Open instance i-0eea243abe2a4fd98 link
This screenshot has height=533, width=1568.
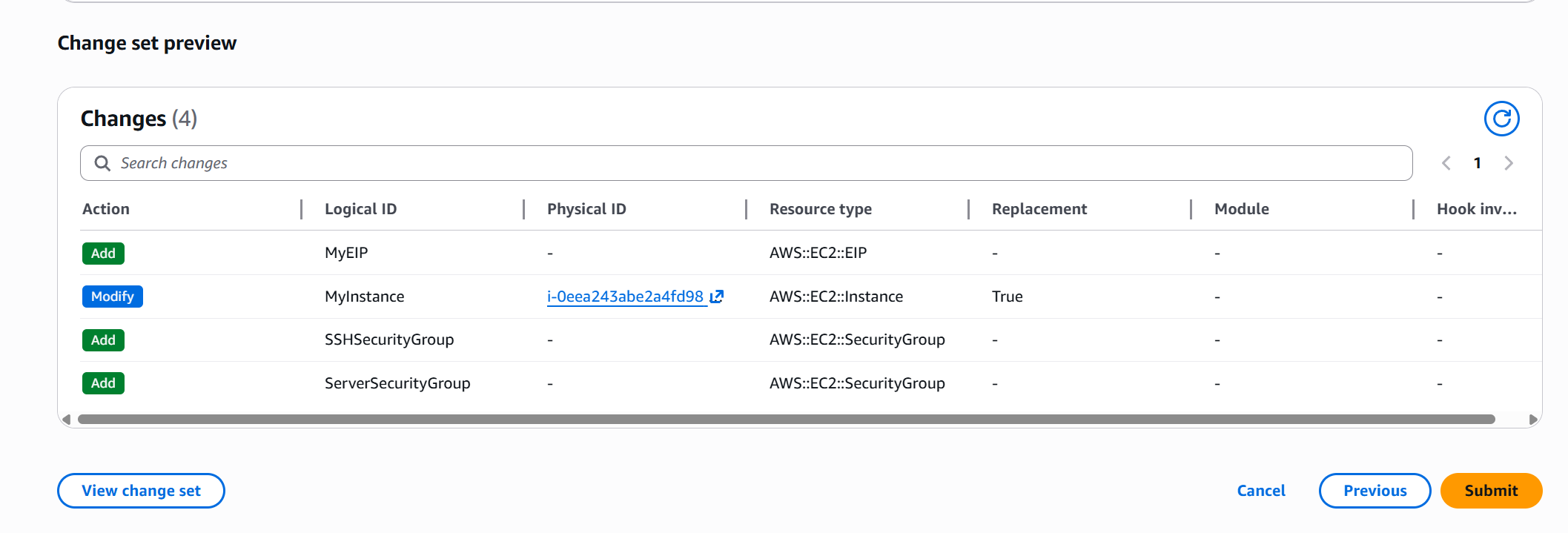625,297
